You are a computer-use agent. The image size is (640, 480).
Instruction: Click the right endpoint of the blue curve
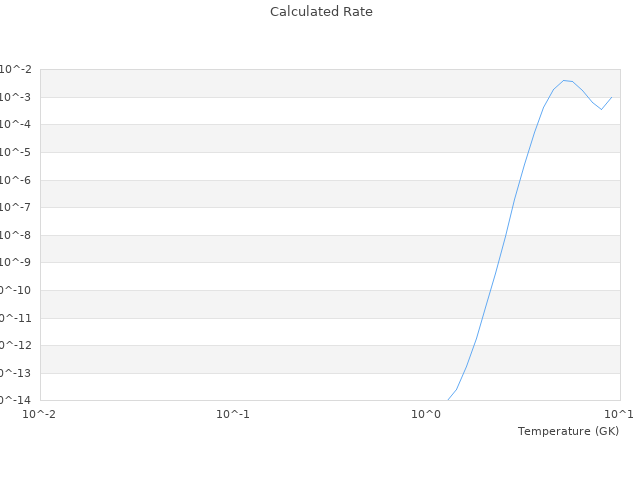point(611,97)
